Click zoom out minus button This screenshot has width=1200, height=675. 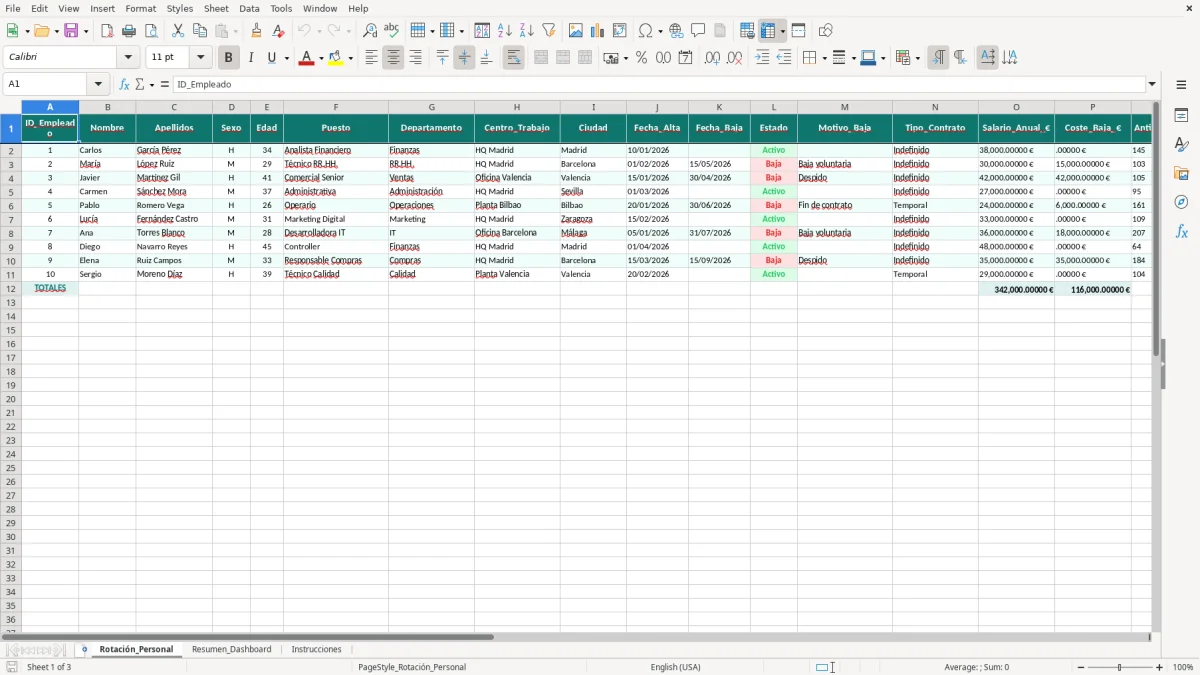(1081, 667)
